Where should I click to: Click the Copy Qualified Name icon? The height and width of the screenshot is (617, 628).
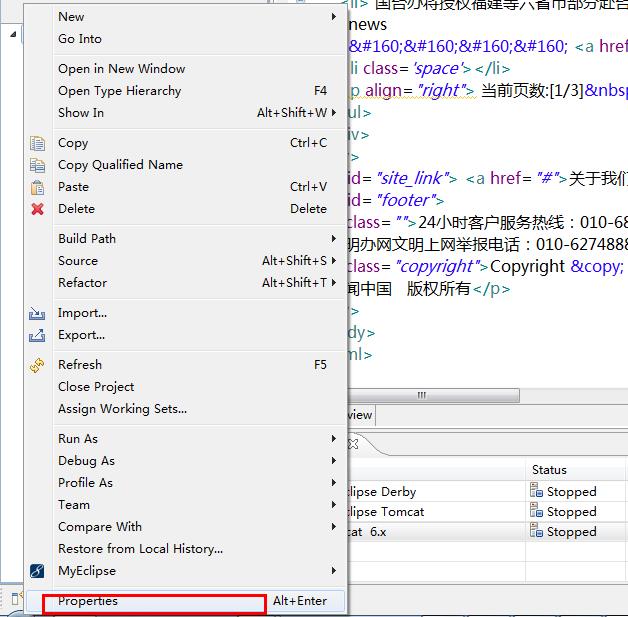[38, 165]
